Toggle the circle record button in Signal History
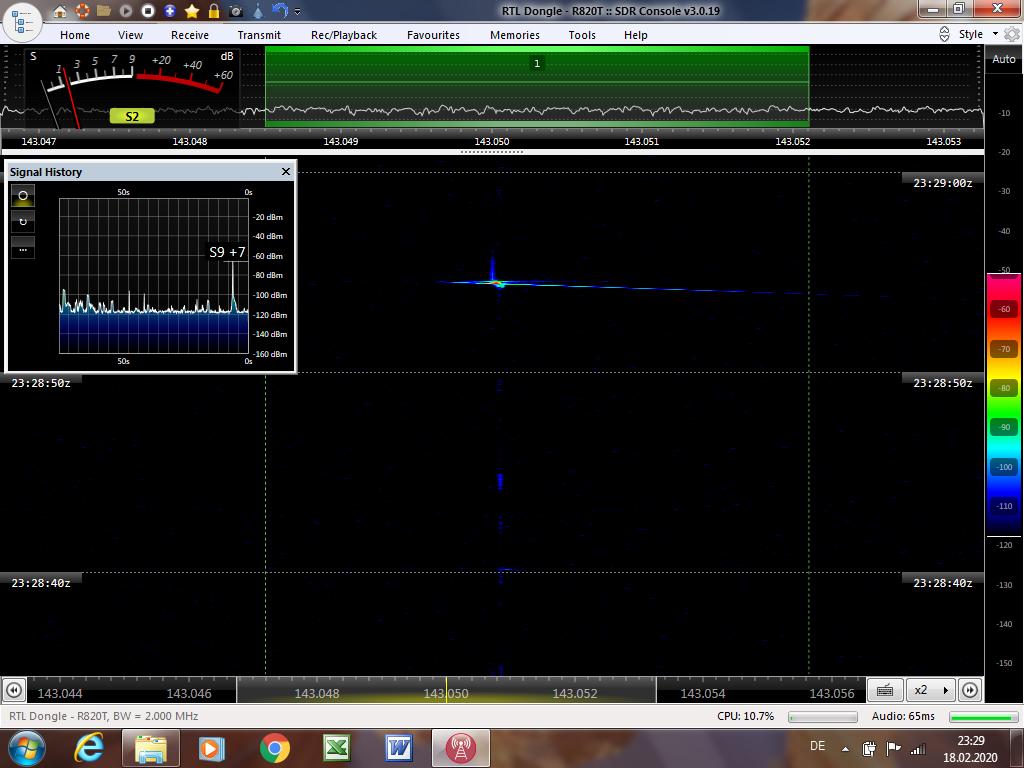 point(23,195)
